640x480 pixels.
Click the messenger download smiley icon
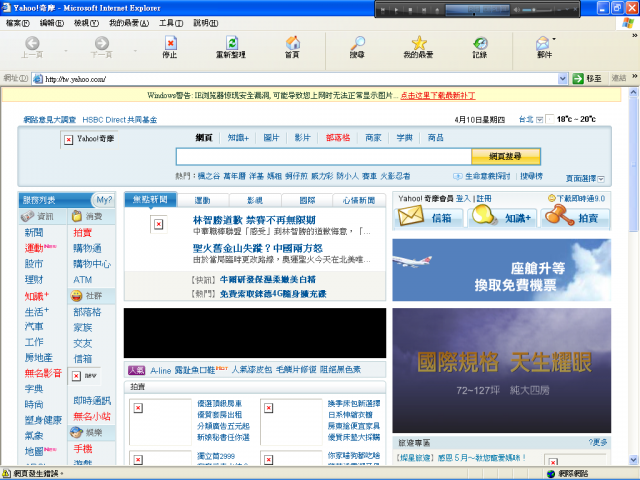[552, 198]
